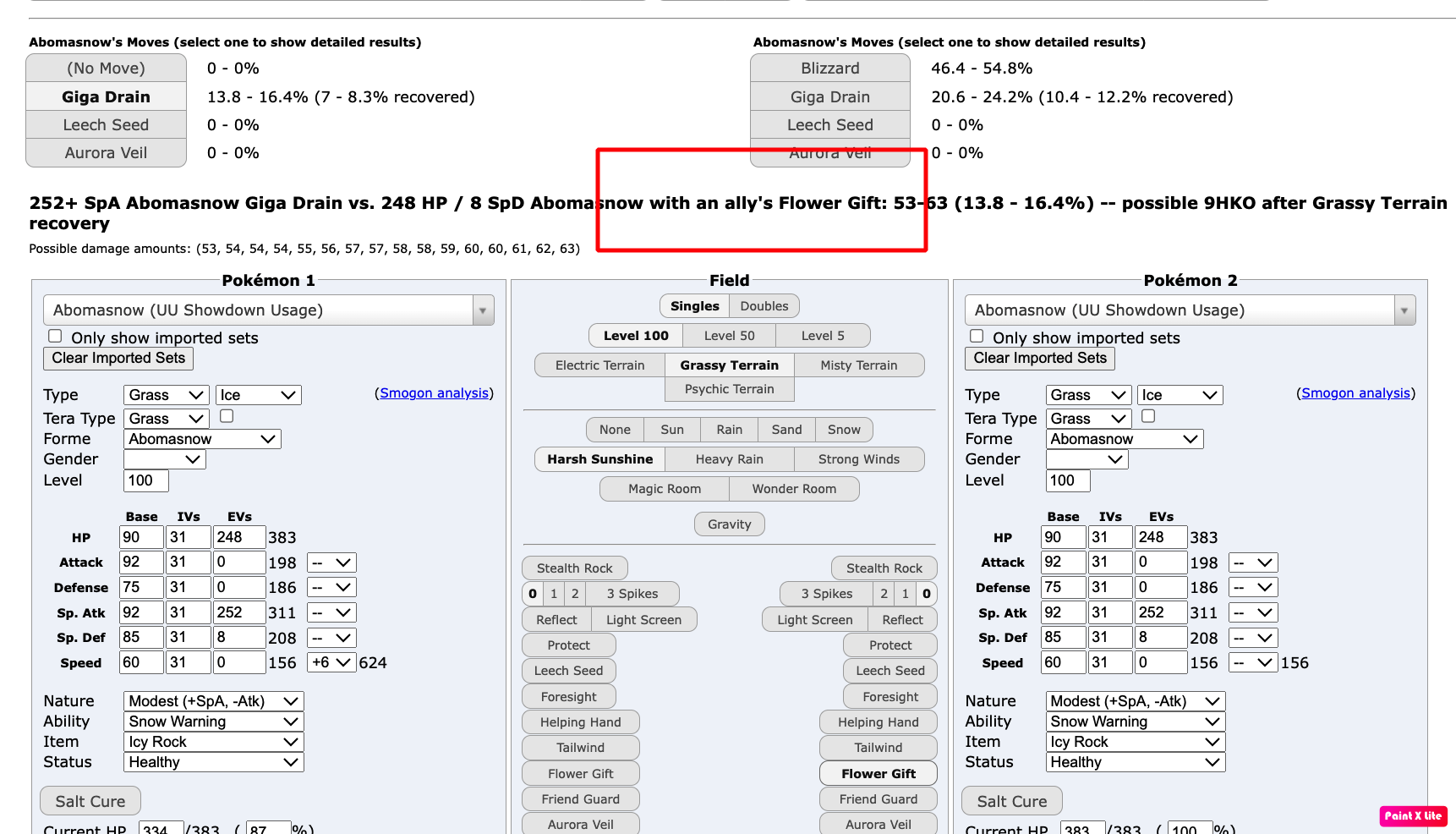The image size is (1456, 834).
Task: Open Pokémon 2 Smogon analysis link
Action: [x=1355, y=393]
